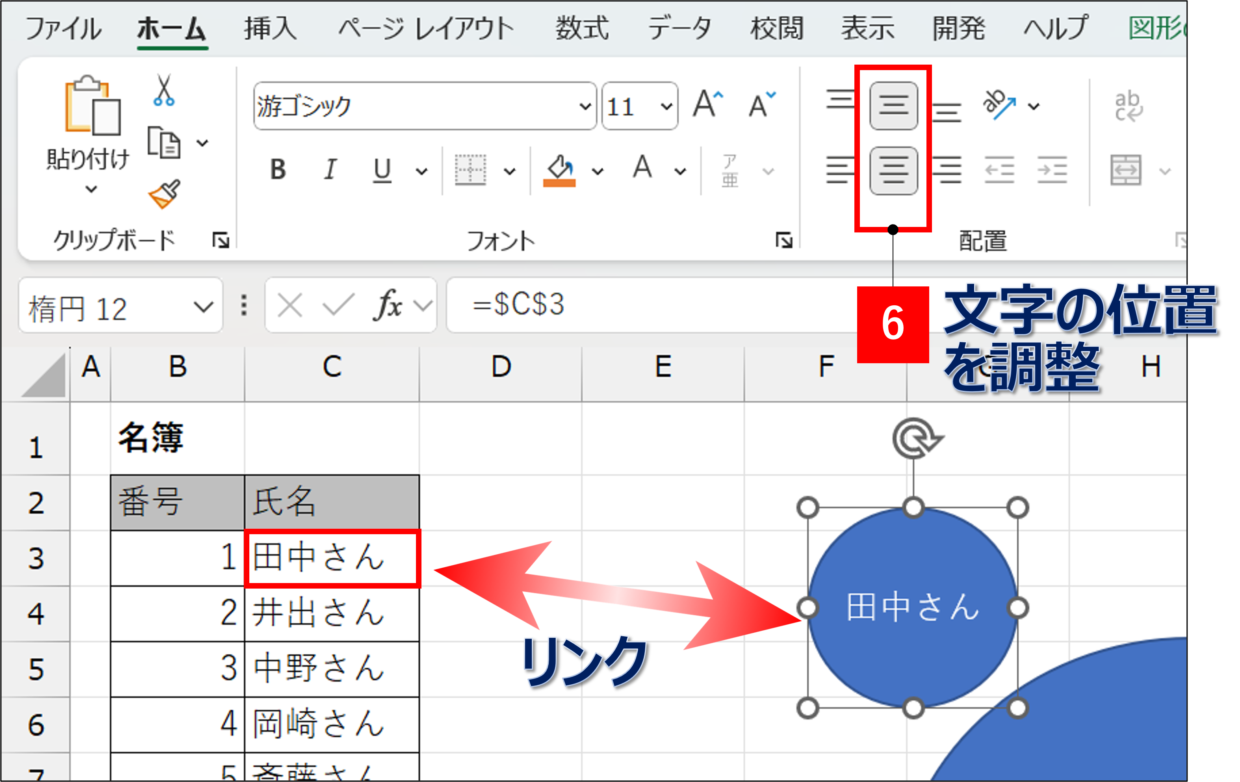Cut selection with the scissors icon

point(164,91)
